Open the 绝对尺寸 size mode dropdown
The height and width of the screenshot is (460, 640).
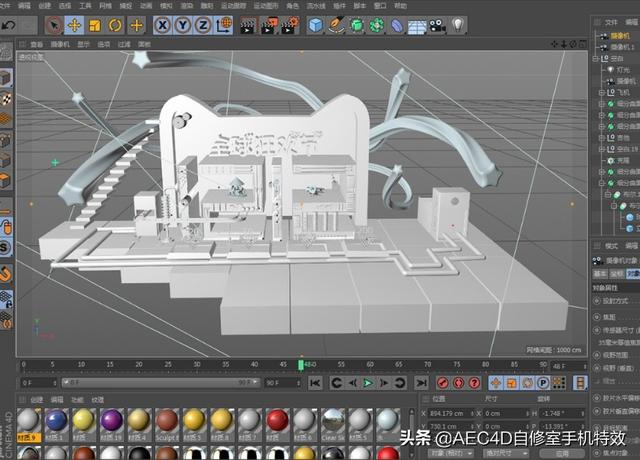pos(506,453)
